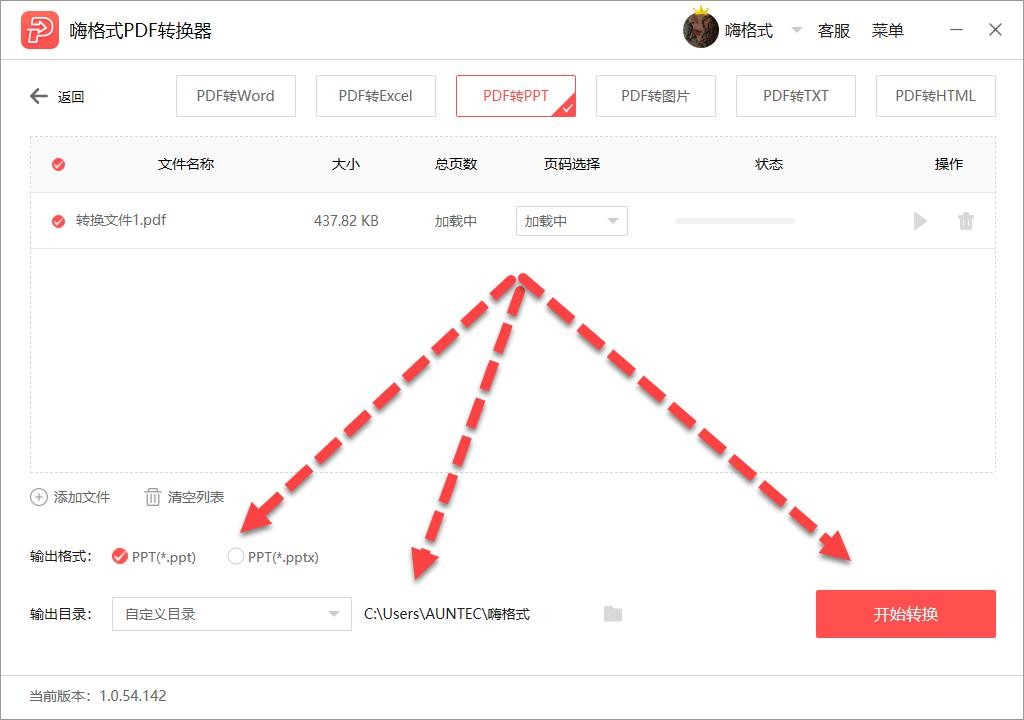This screenshot has height=720, width=1024.
Task: Open the 客服 support link
Action: [x=834, y=31]
